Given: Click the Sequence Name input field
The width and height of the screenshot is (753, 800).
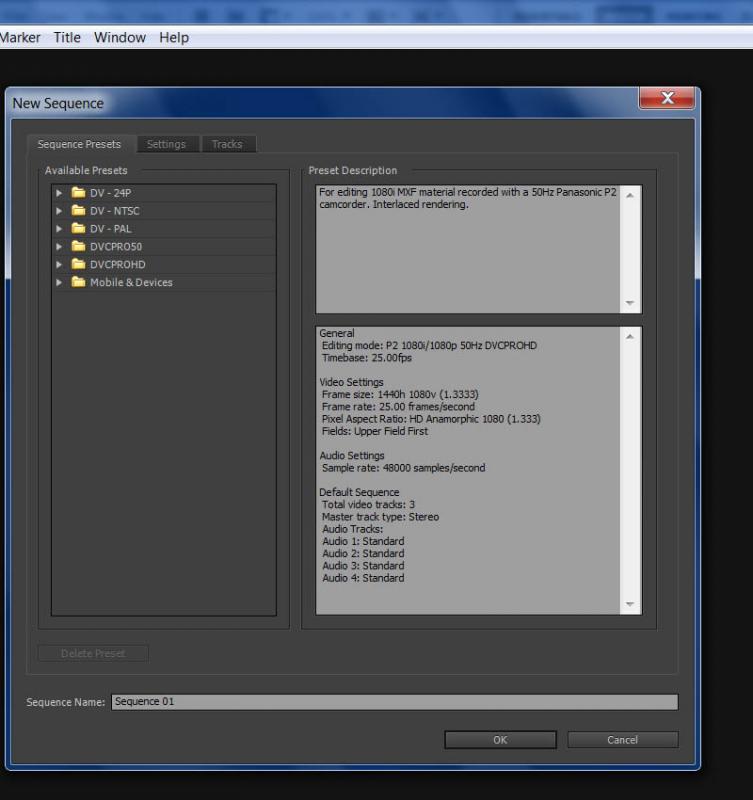Looking at the screenshot, I should [395, 702].
